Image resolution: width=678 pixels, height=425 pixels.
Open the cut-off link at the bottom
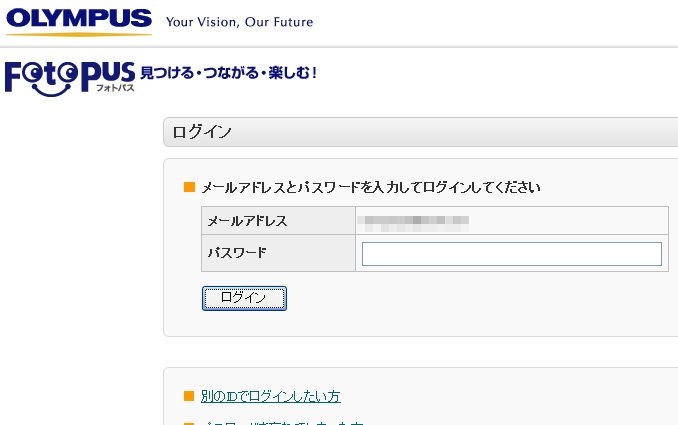(282, 422)
